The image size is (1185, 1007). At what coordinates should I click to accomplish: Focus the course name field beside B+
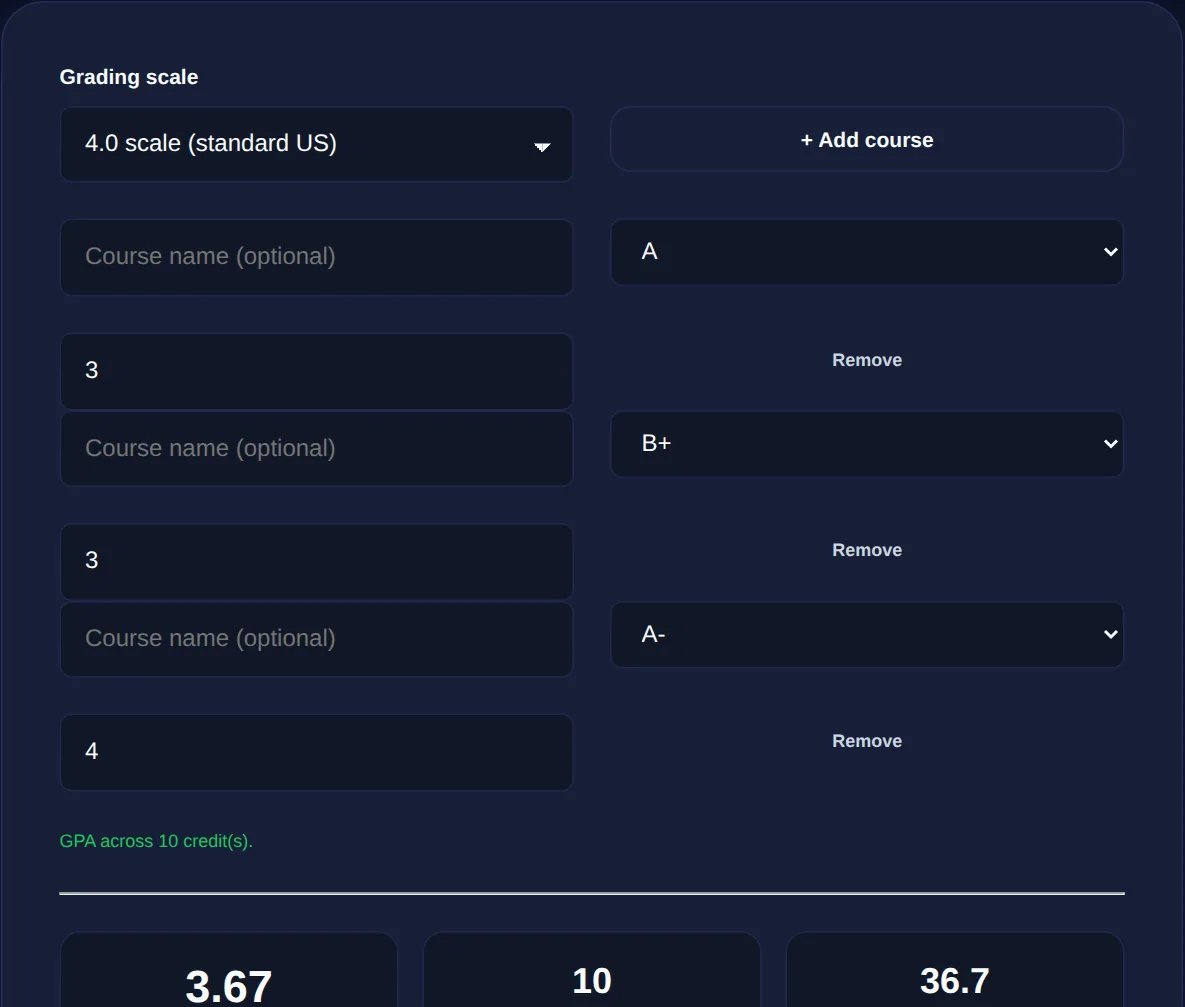point(316,448)
